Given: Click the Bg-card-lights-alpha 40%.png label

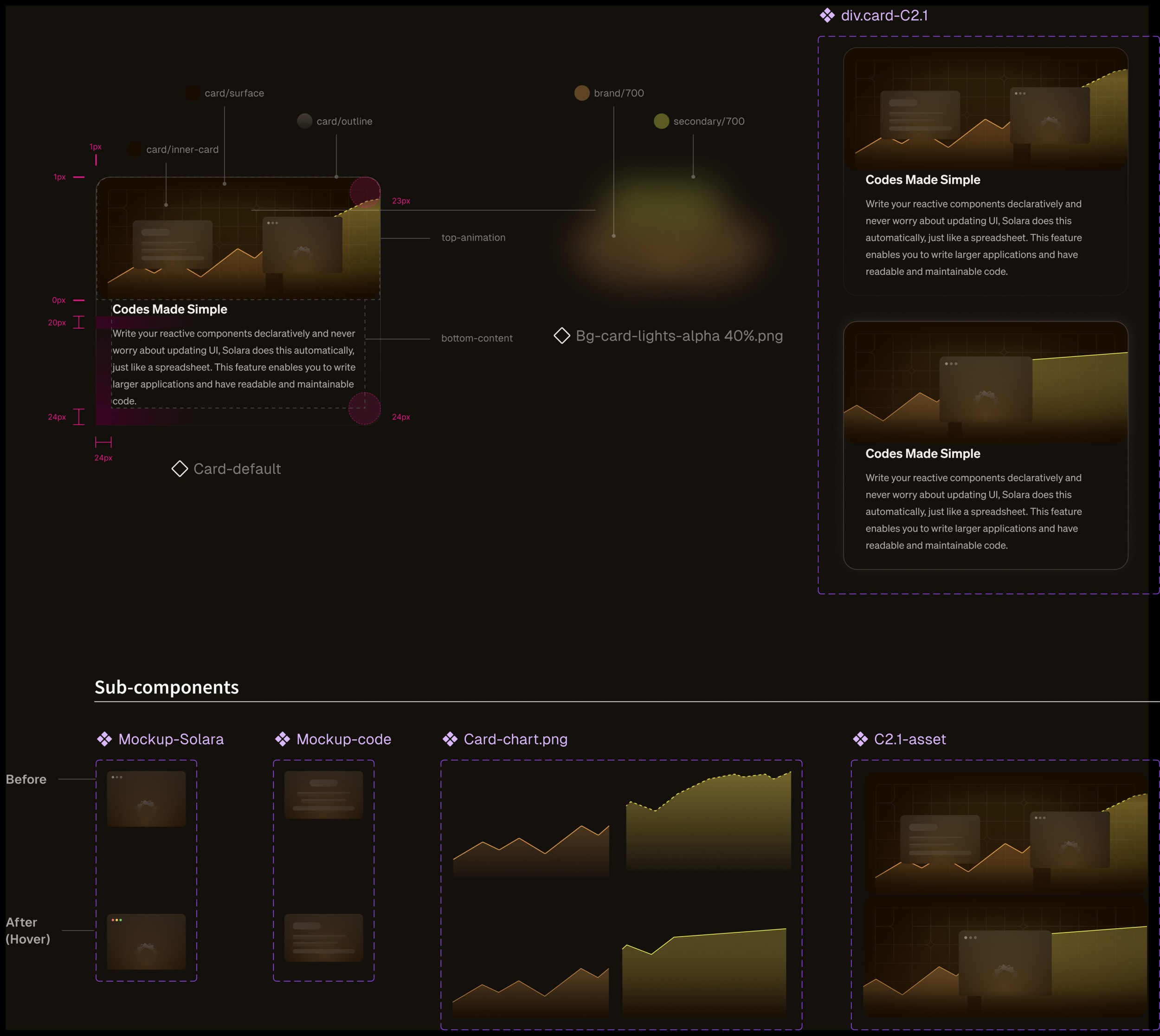Looking at the screenshot, I should pyautogui.click(x=679, y=336).
